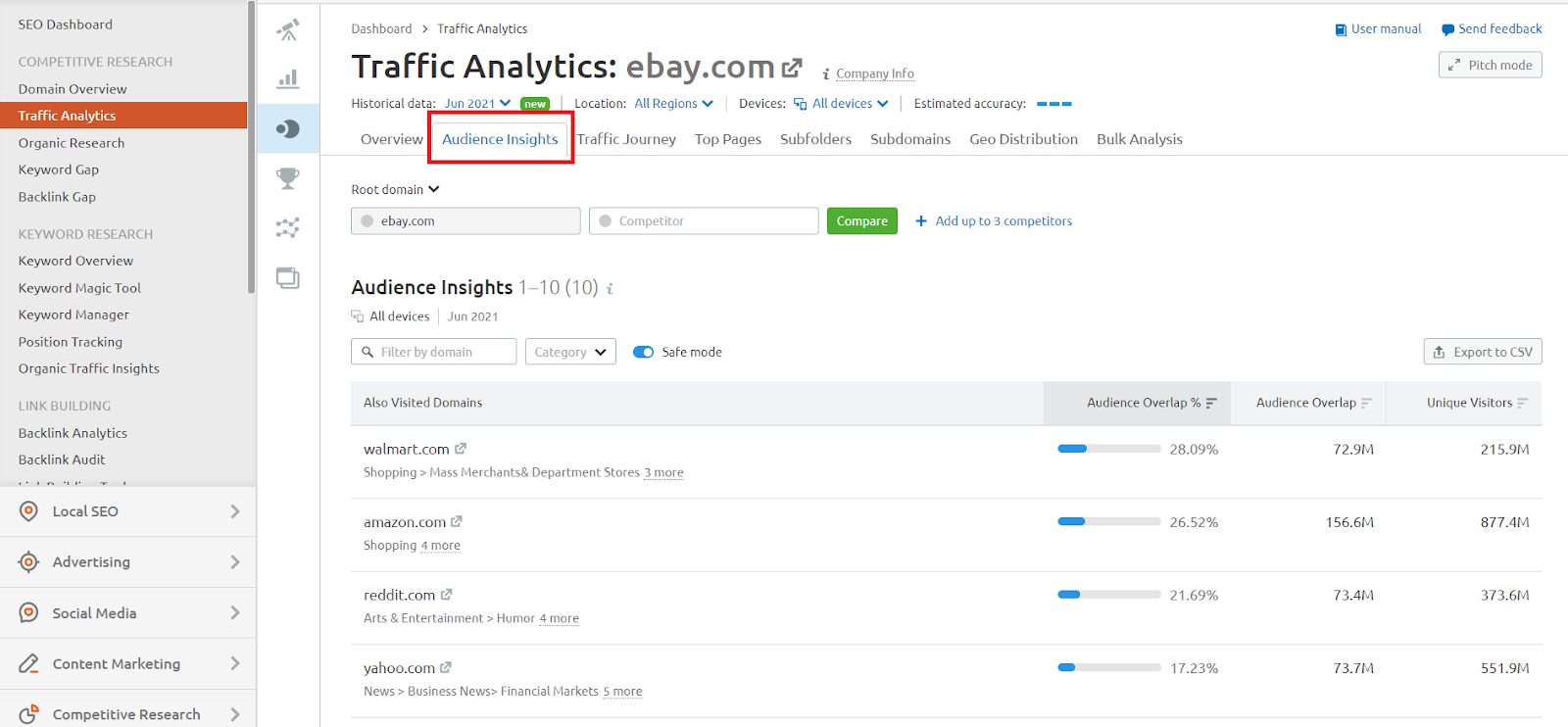This screenshot has width=1568, height=727.
Task: Expand the Social Media section
Action: click(235, 612)
